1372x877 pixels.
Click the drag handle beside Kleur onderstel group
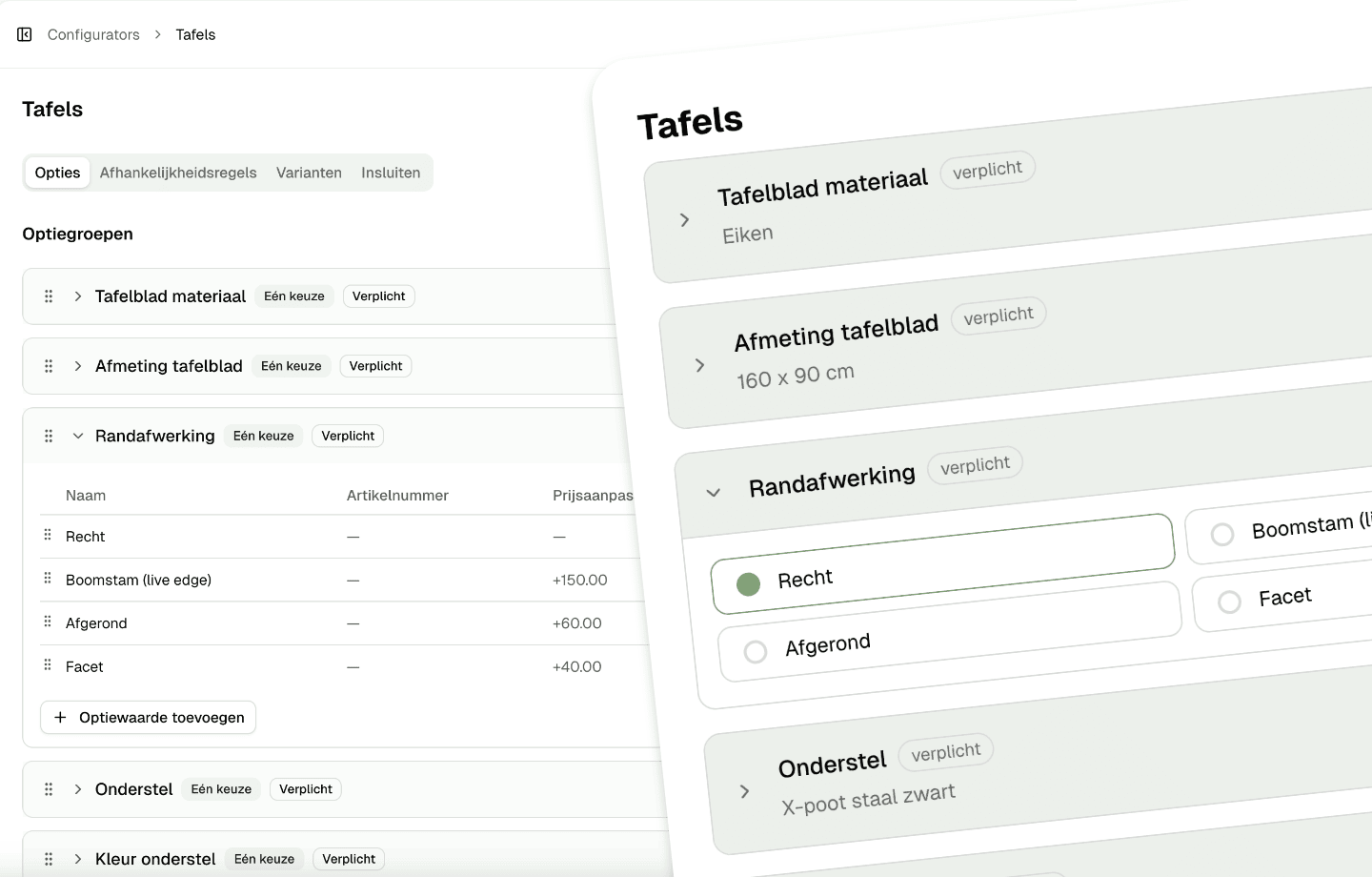[48, 859]
